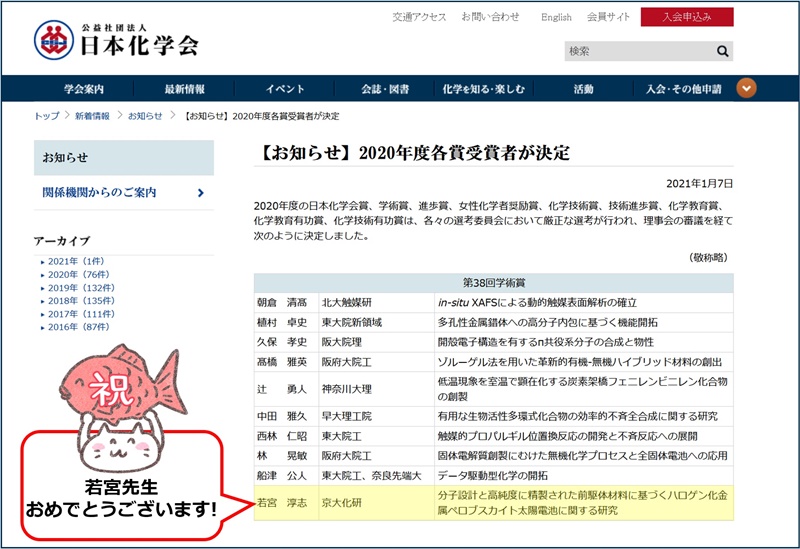Select the name cell 辻 勇人

(x=287, y=389)
